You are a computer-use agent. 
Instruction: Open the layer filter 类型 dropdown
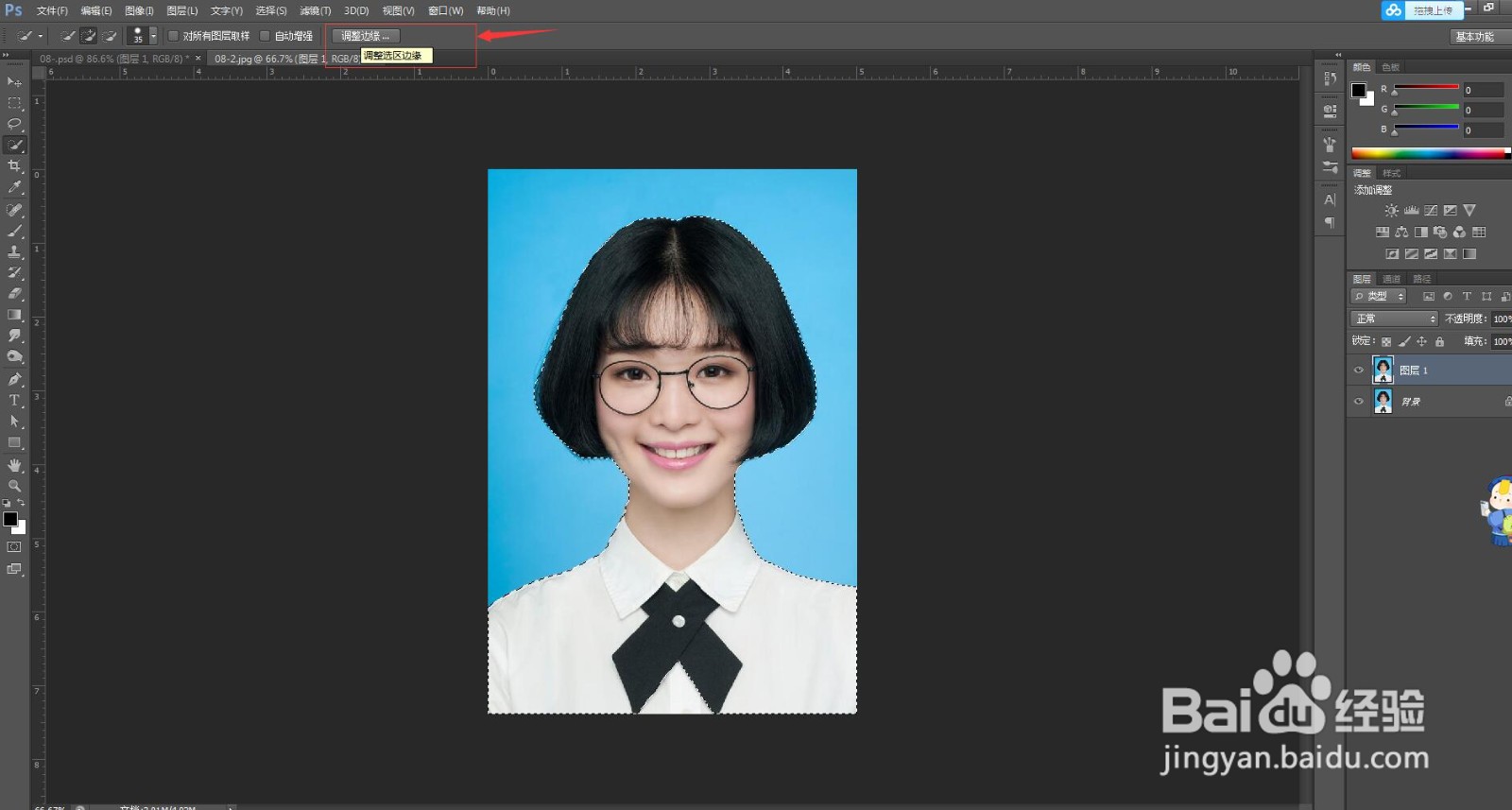point(1379,297)
